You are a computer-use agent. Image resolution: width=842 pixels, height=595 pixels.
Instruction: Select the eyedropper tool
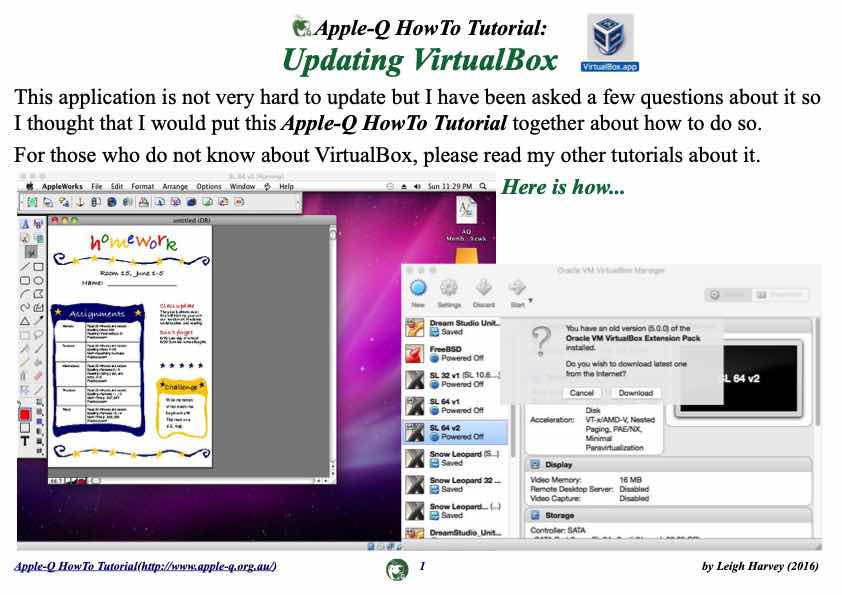click(x=39, y=321)
